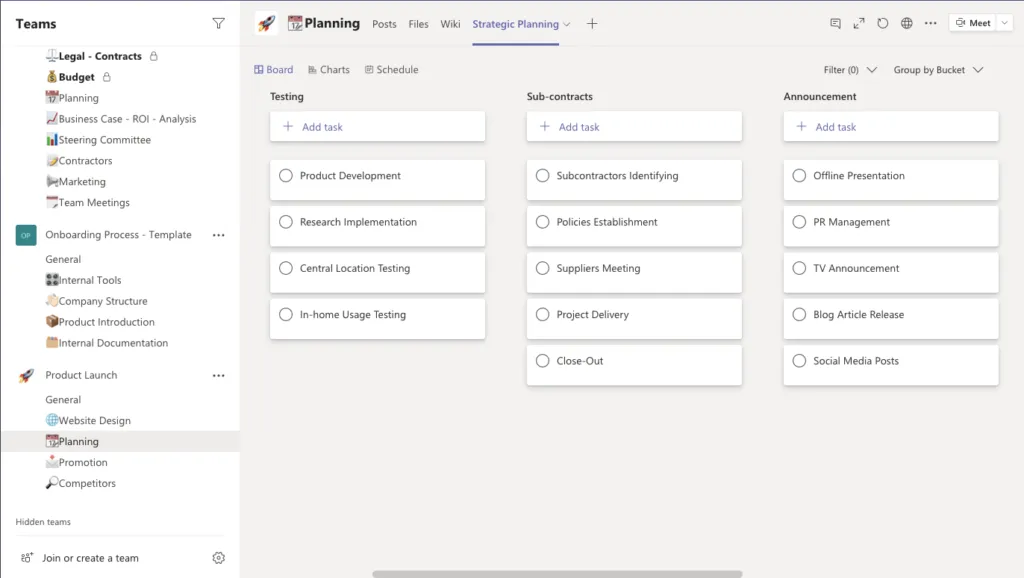Open the conversation icon in top toolbar
Image resolution: width=1024 pixels, height=578 pixels.
click(x=835, y=24)
